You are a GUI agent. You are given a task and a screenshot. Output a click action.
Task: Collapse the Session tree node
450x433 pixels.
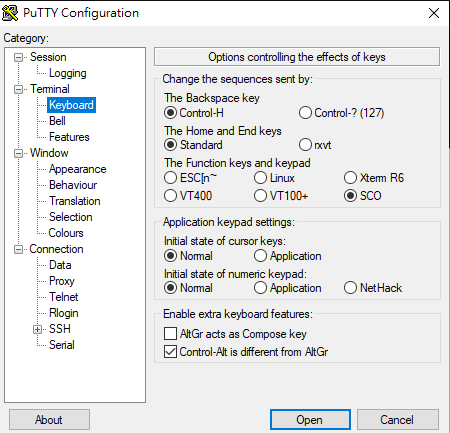click(18, 57)
